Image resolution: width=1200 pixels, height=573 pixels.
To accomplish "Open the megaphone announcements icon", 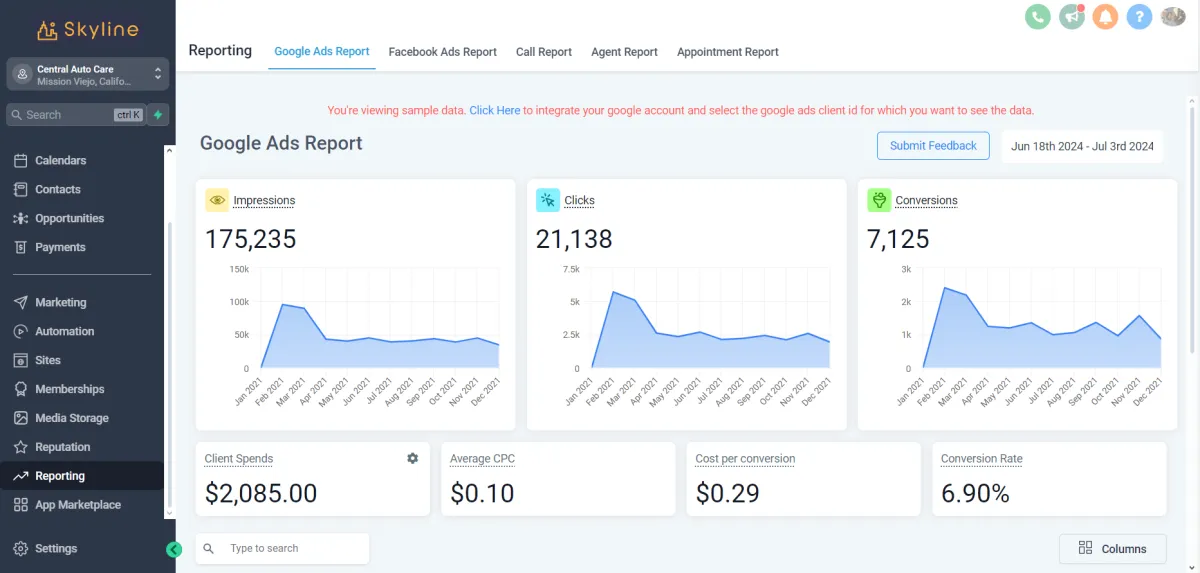I will [1072, 17].
